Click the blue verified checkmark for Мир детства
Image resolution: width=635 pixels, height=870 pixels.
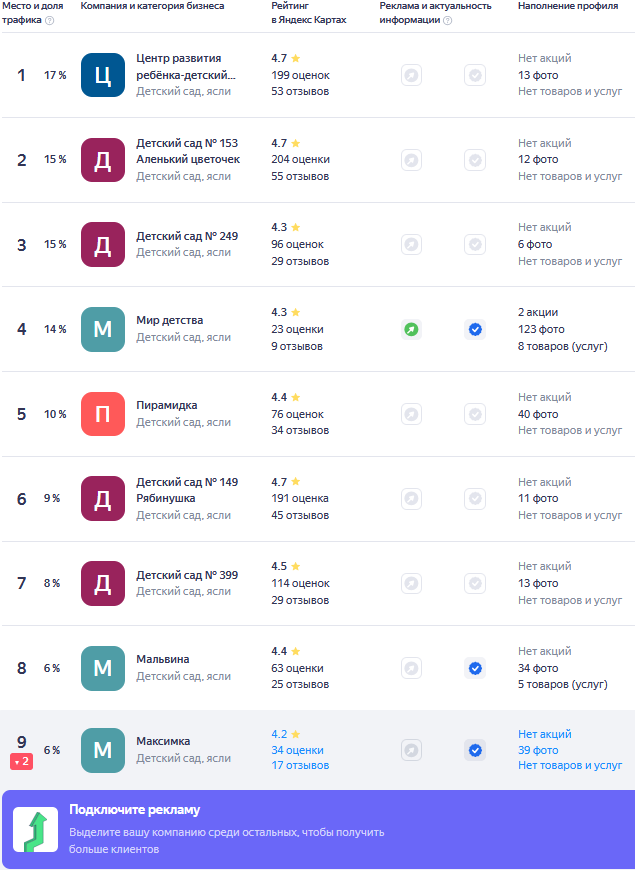[475, 329]
